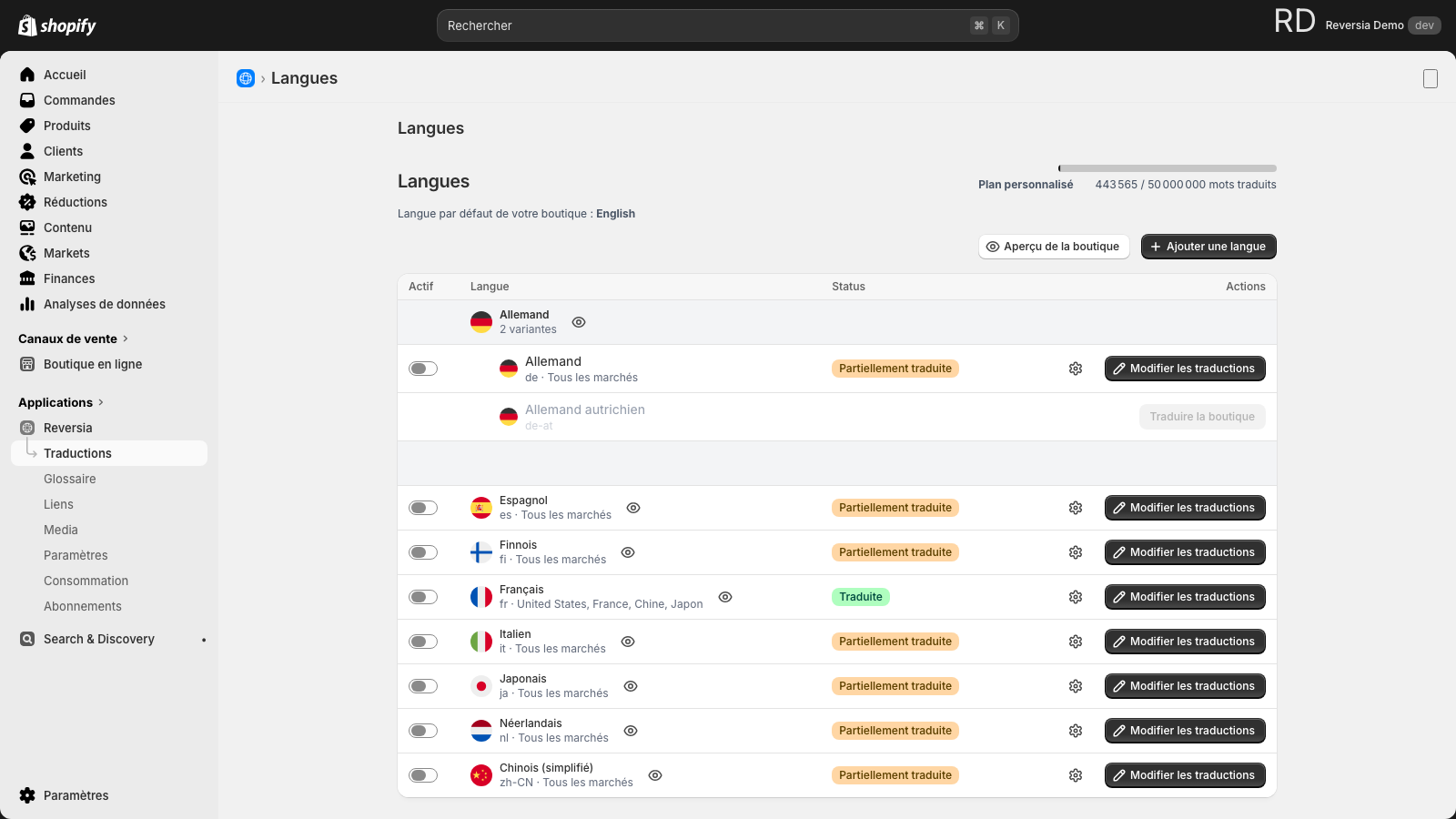Open settings gear for Finnois row
1456x819 pixels.
1076,552
